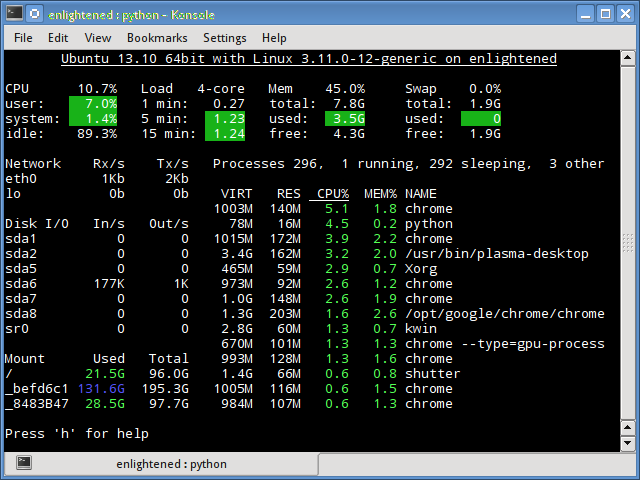Click the RES column header
The image size is (640, 480).
pos(289,193)
